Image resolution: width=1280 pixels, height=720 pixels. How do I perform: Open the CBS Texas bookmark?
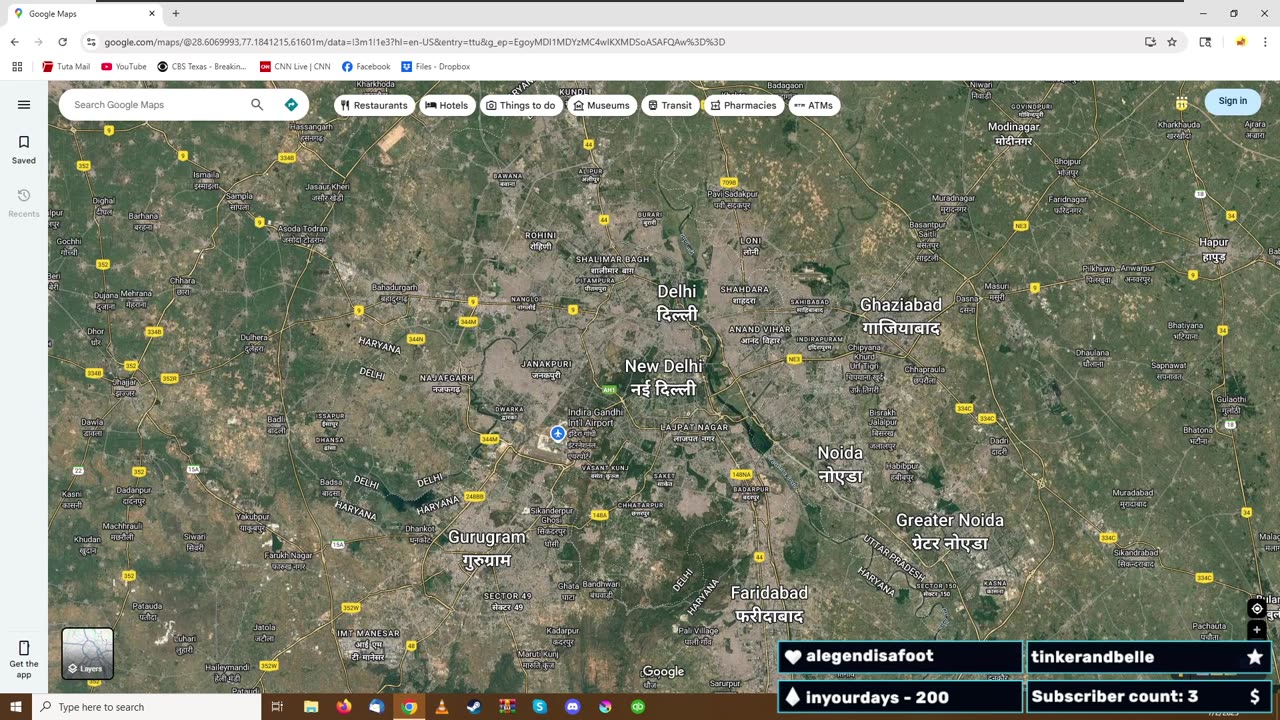coord(201,67)
